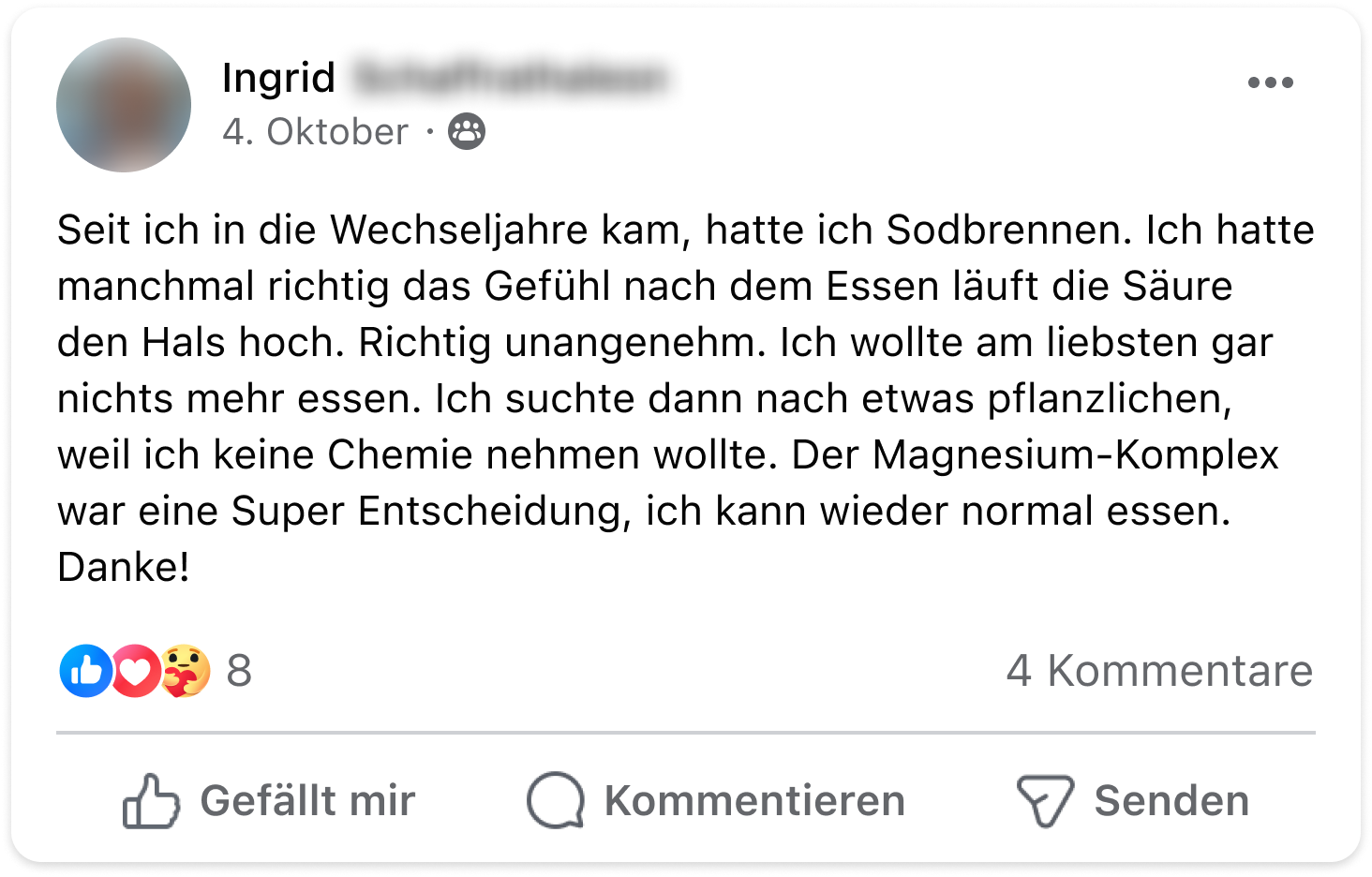
Task: Click the speech bubble comment icon
Action: 556,801
